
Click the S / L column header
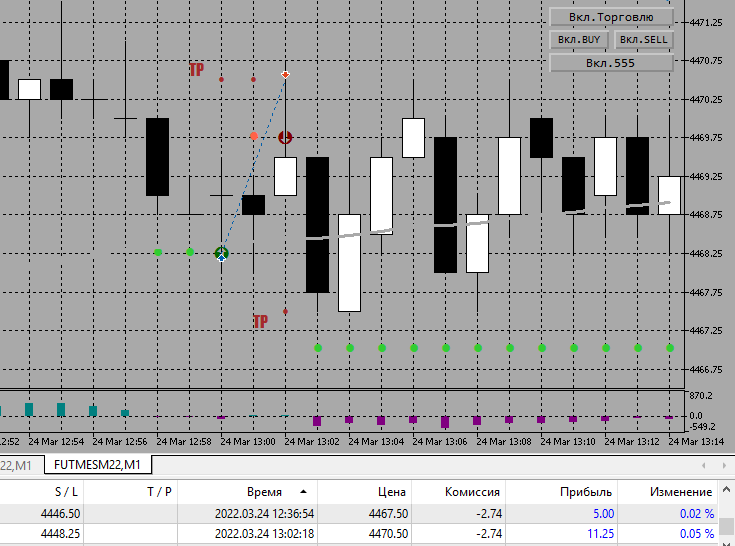tap(42, 492)
